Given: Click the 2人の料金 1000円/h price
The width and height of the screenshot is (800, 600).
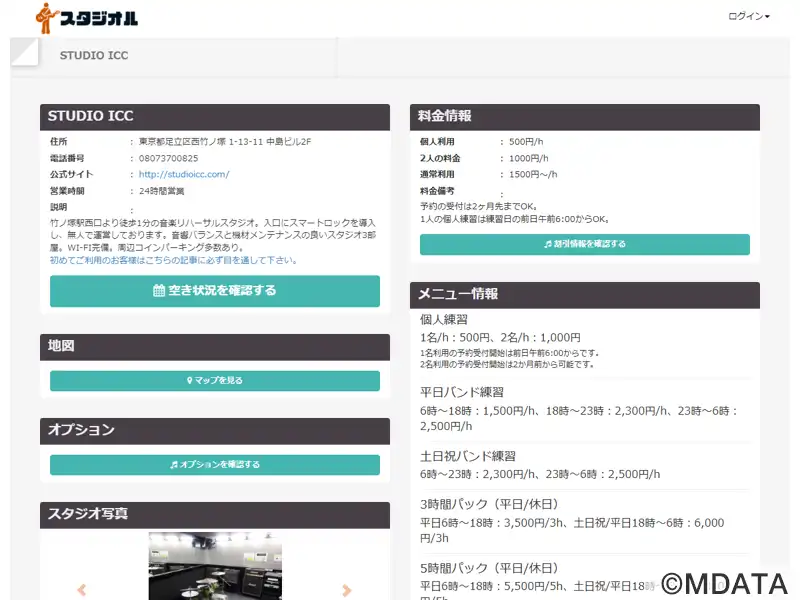Looking at the screenshot, I should click(x=529, y=158).
